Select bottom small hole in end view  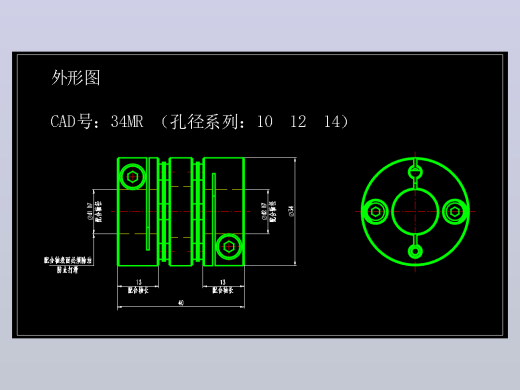[x=415, y=251]
